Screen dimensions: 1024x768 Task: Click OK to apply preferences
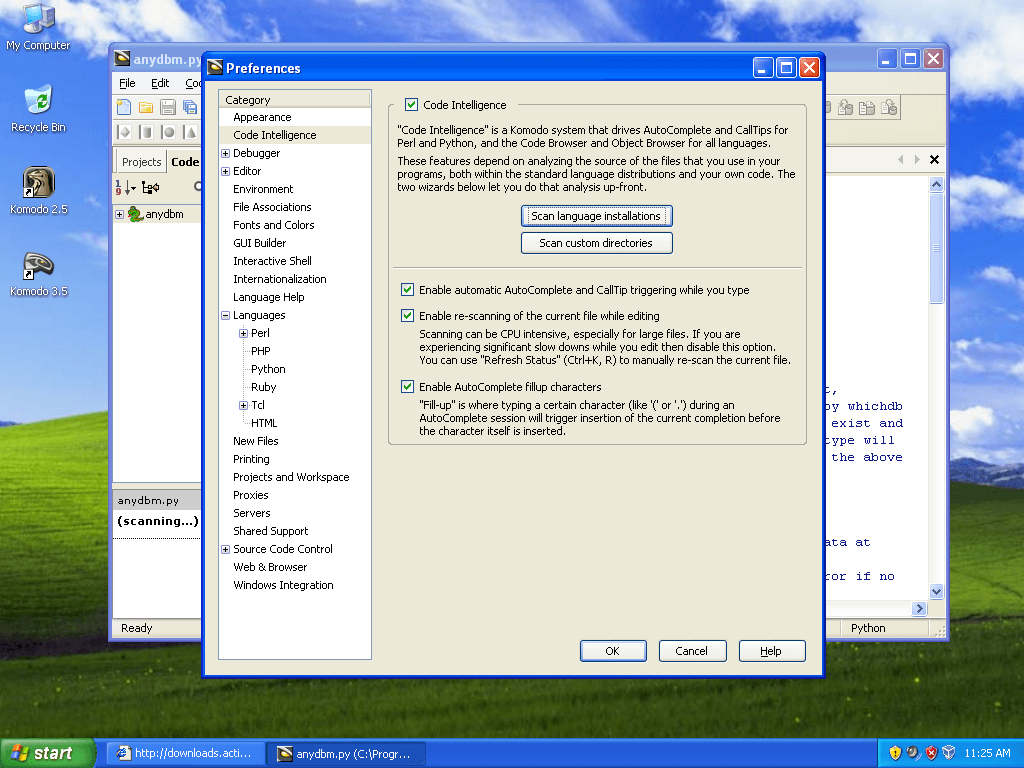[x=613, y=650]
